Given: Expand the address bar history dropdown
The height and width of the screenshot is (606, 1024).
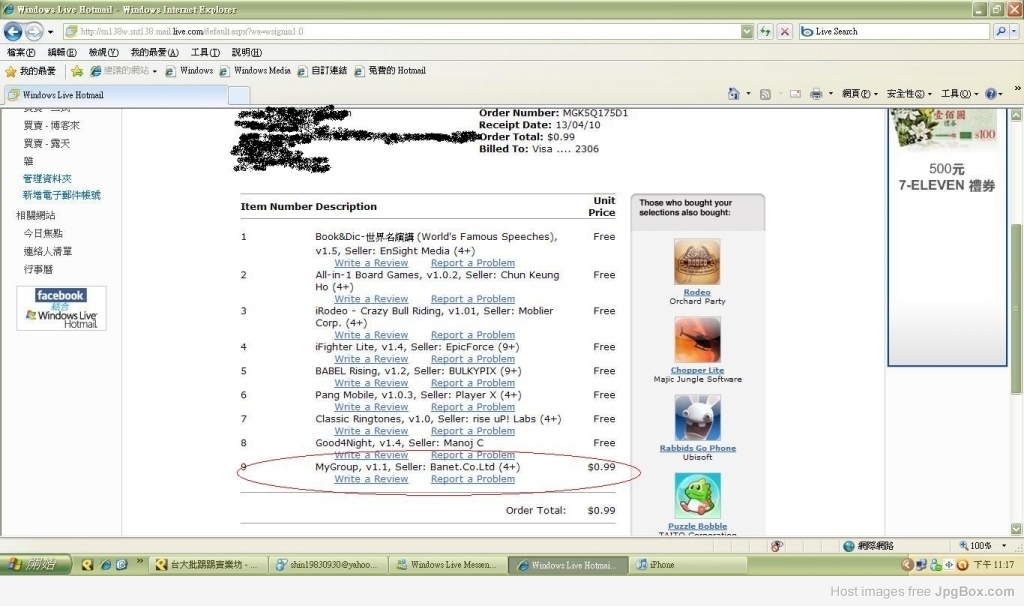Looking at the screenshot, I should tap(747, 32).
